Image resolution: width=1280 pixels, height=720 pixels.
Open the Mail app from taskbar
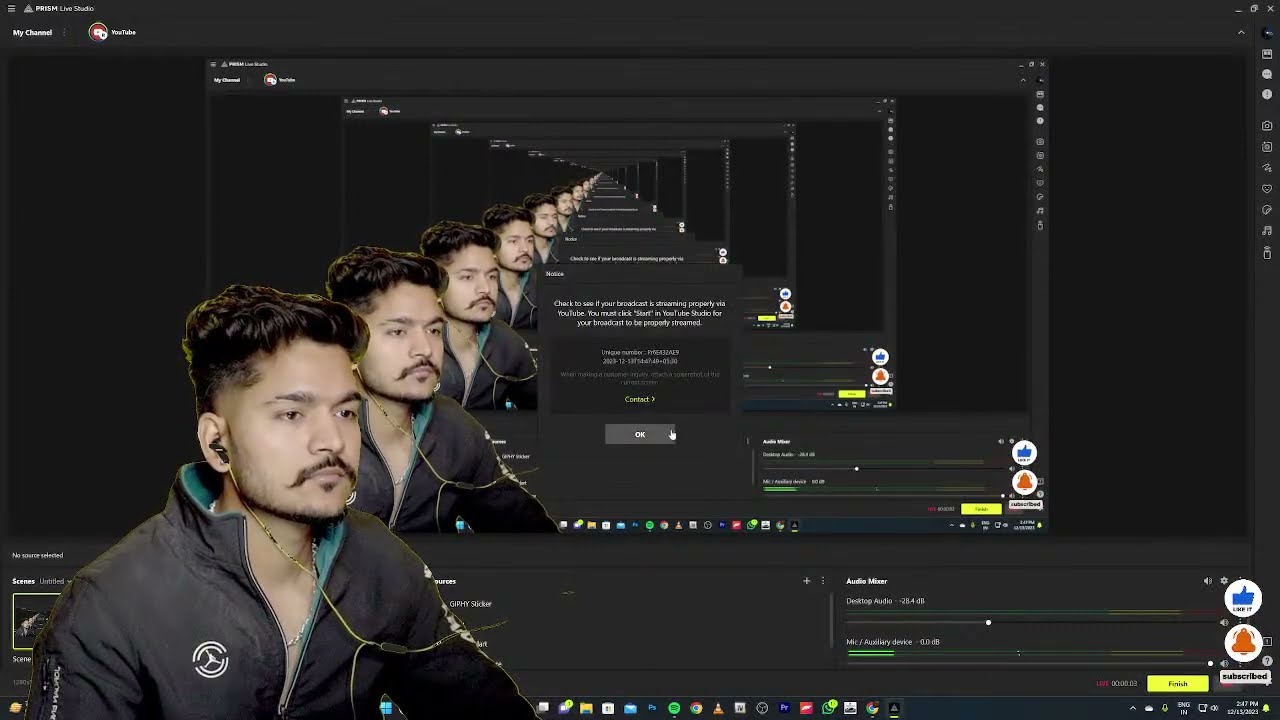coord(630,708)
